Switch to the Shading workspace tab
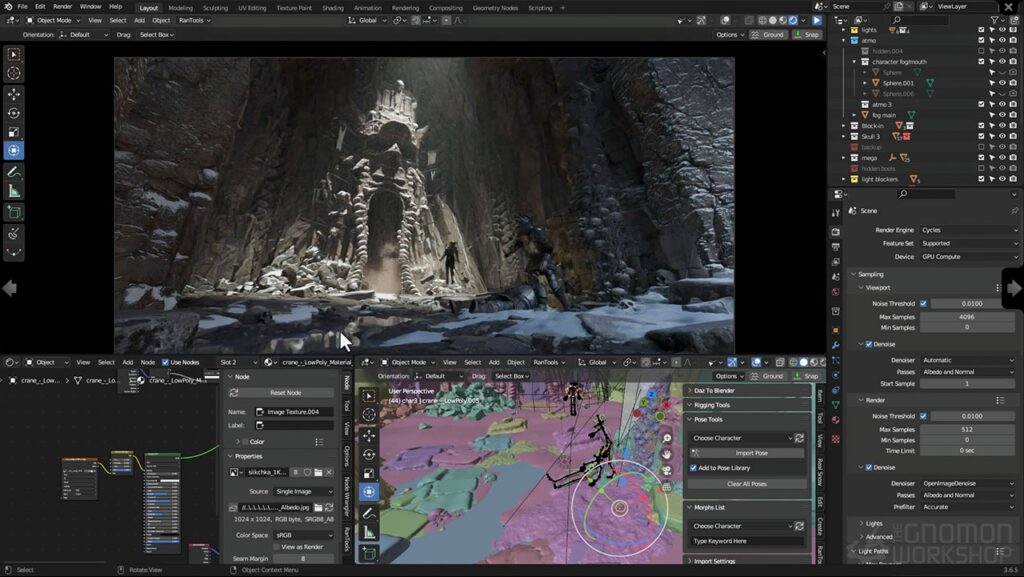This screenshot has width=1024, height=577. coord(333,8)
